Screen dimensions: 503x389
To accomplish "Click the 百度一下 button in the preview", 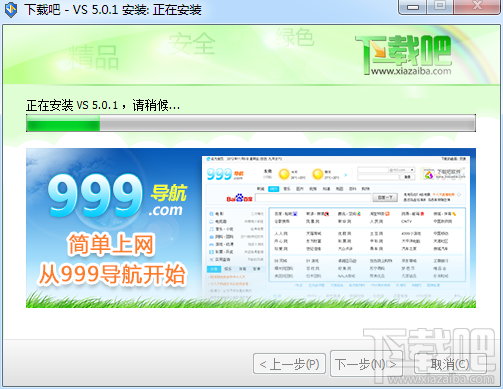I will coord(385,198).
